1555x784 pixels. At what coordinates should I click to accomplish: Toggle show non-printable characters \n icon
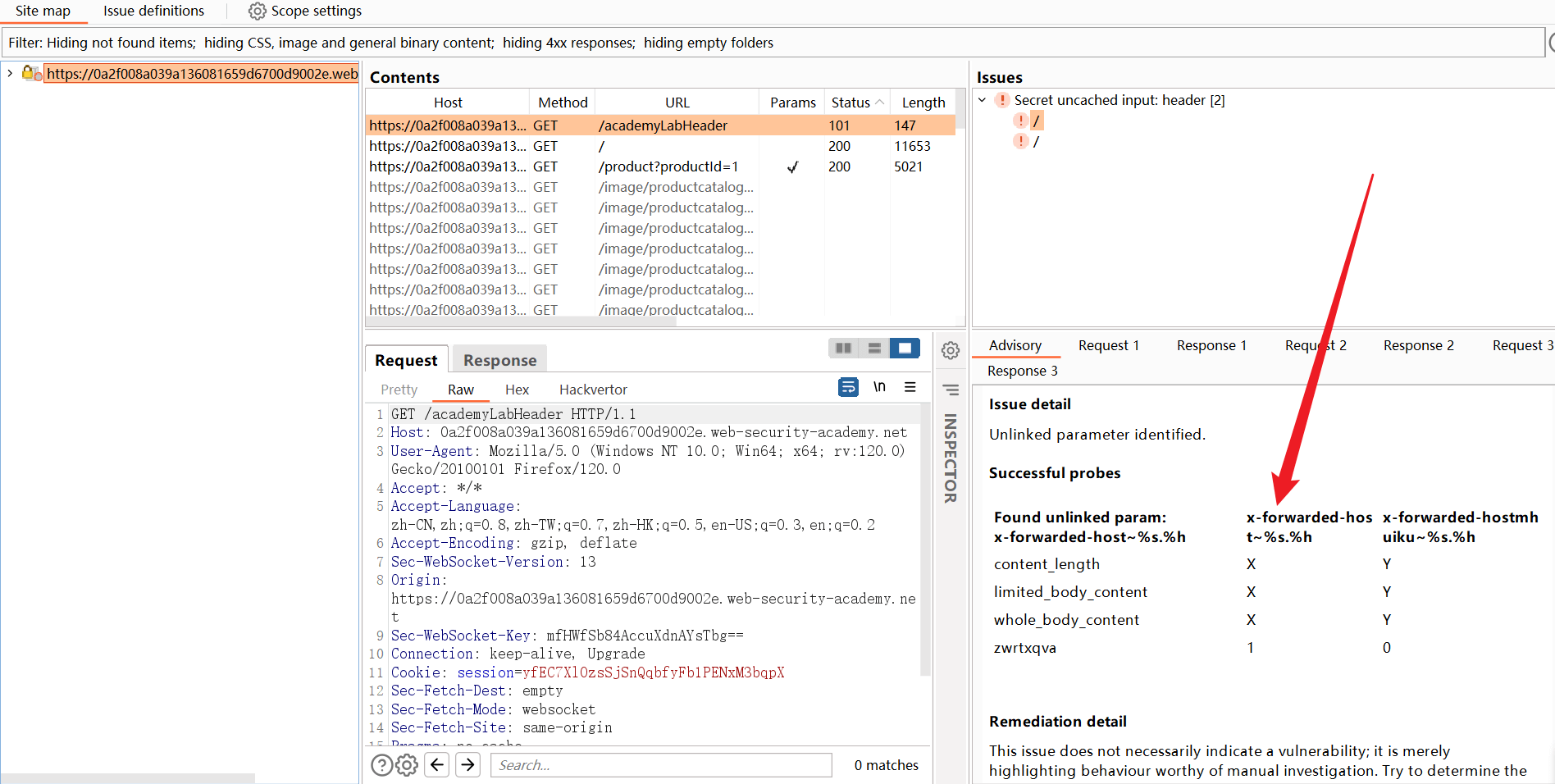tap(879, 387)
